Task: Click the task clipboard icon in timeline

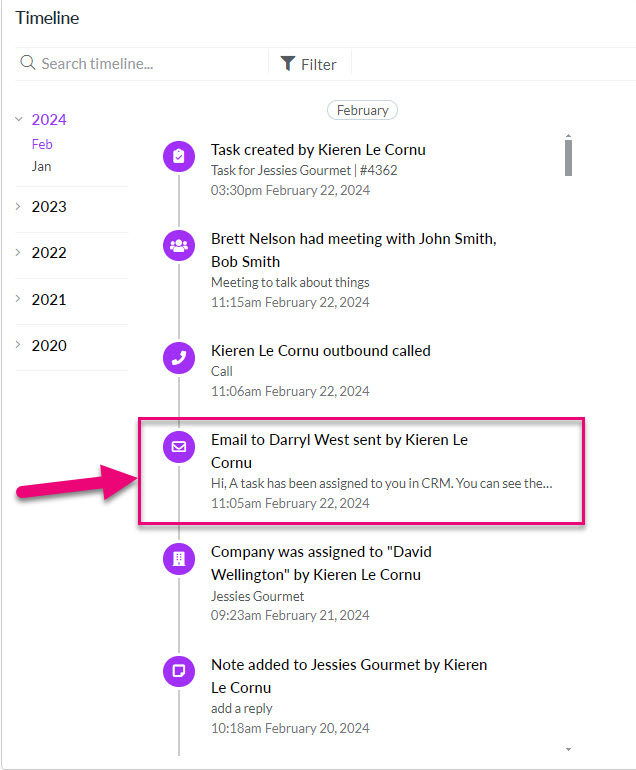Action: pos(179,156)
